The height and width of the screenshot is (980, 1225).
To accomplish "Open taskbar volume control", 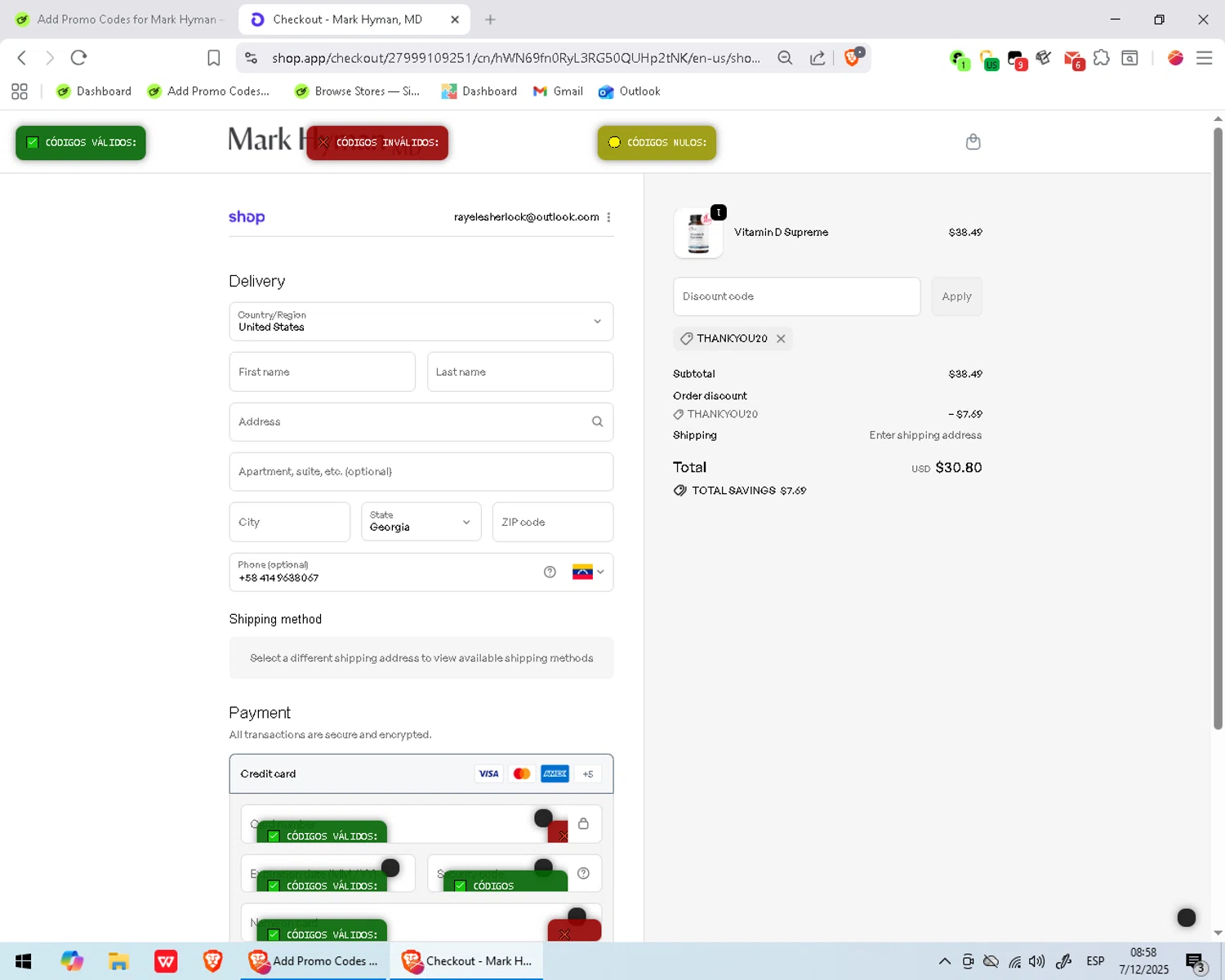I will 1037,961.
